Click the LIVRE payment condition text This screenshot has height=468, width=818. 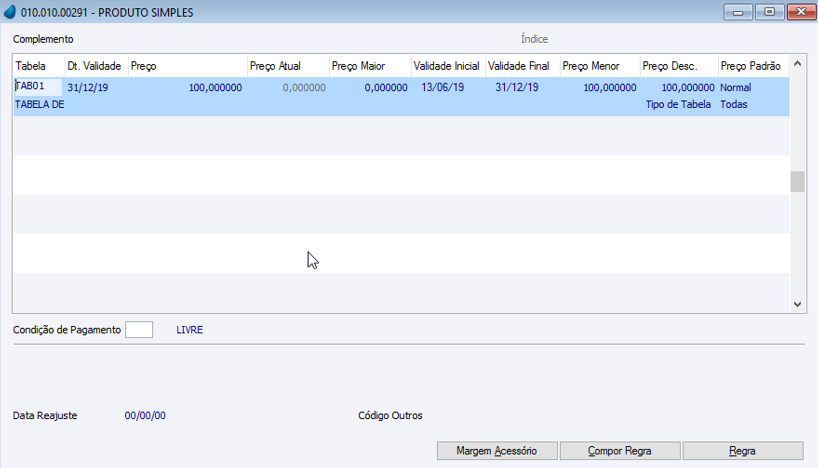point(189,330)
